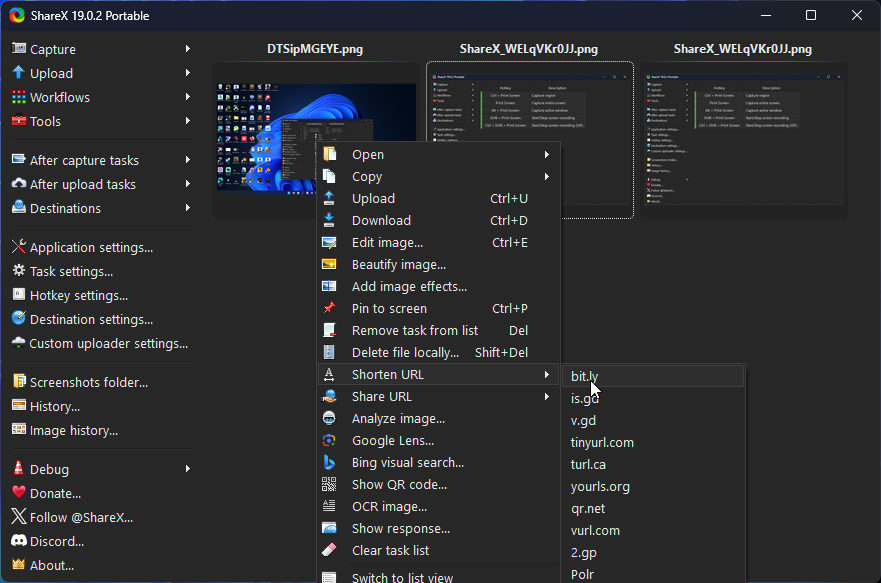Expand the Upload submenu arrow in sidebar
Screen dimensions: 881x583
[187, 73]
